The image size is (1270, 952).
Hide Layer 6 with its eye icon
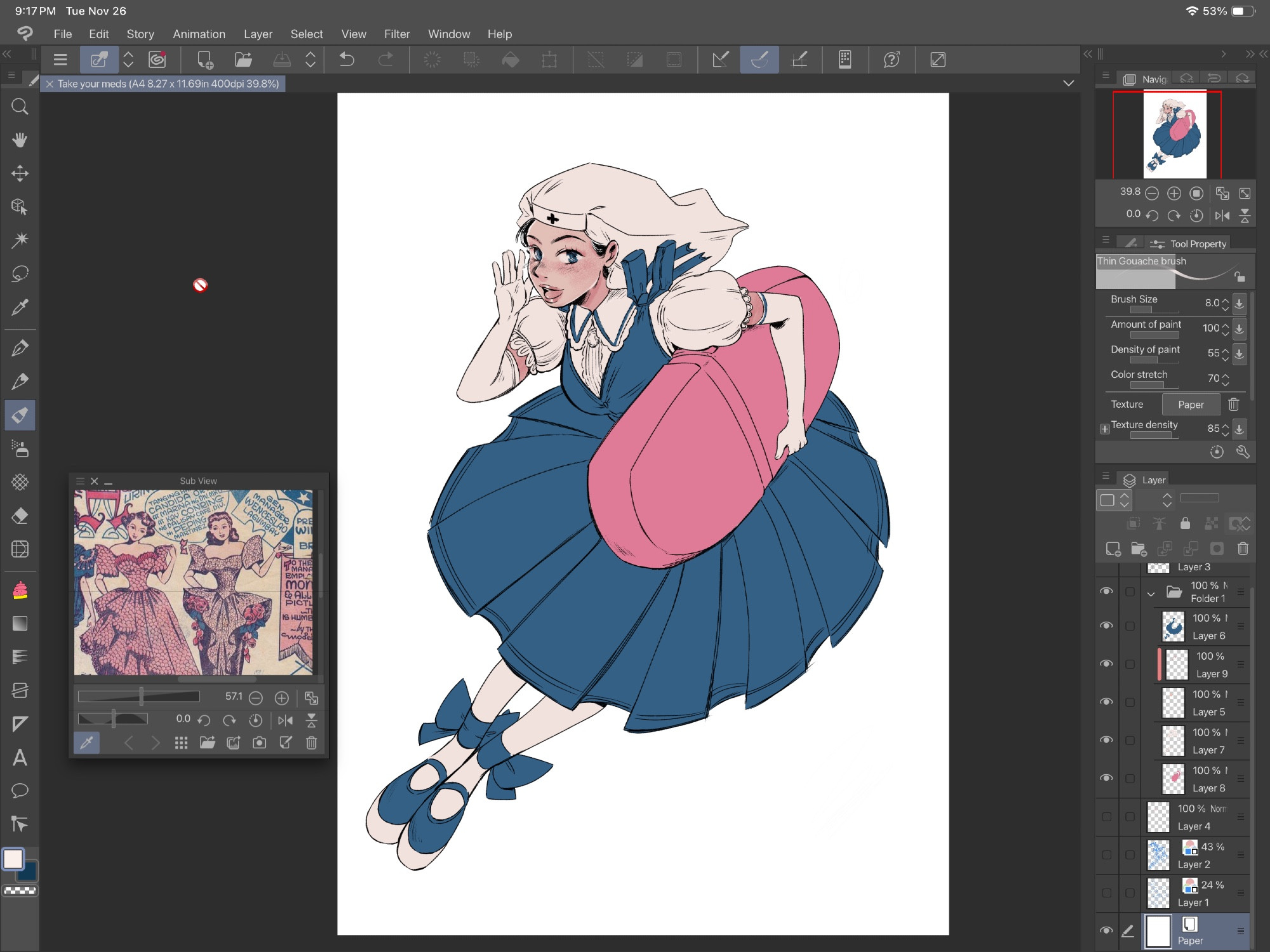pos(1106,626)
